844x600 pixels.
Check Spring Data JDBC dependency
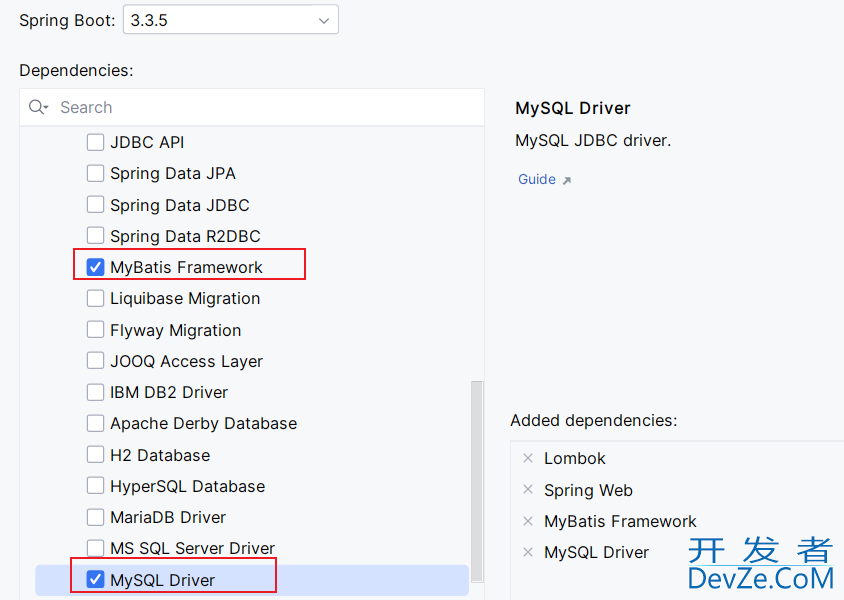click(95, 205)
